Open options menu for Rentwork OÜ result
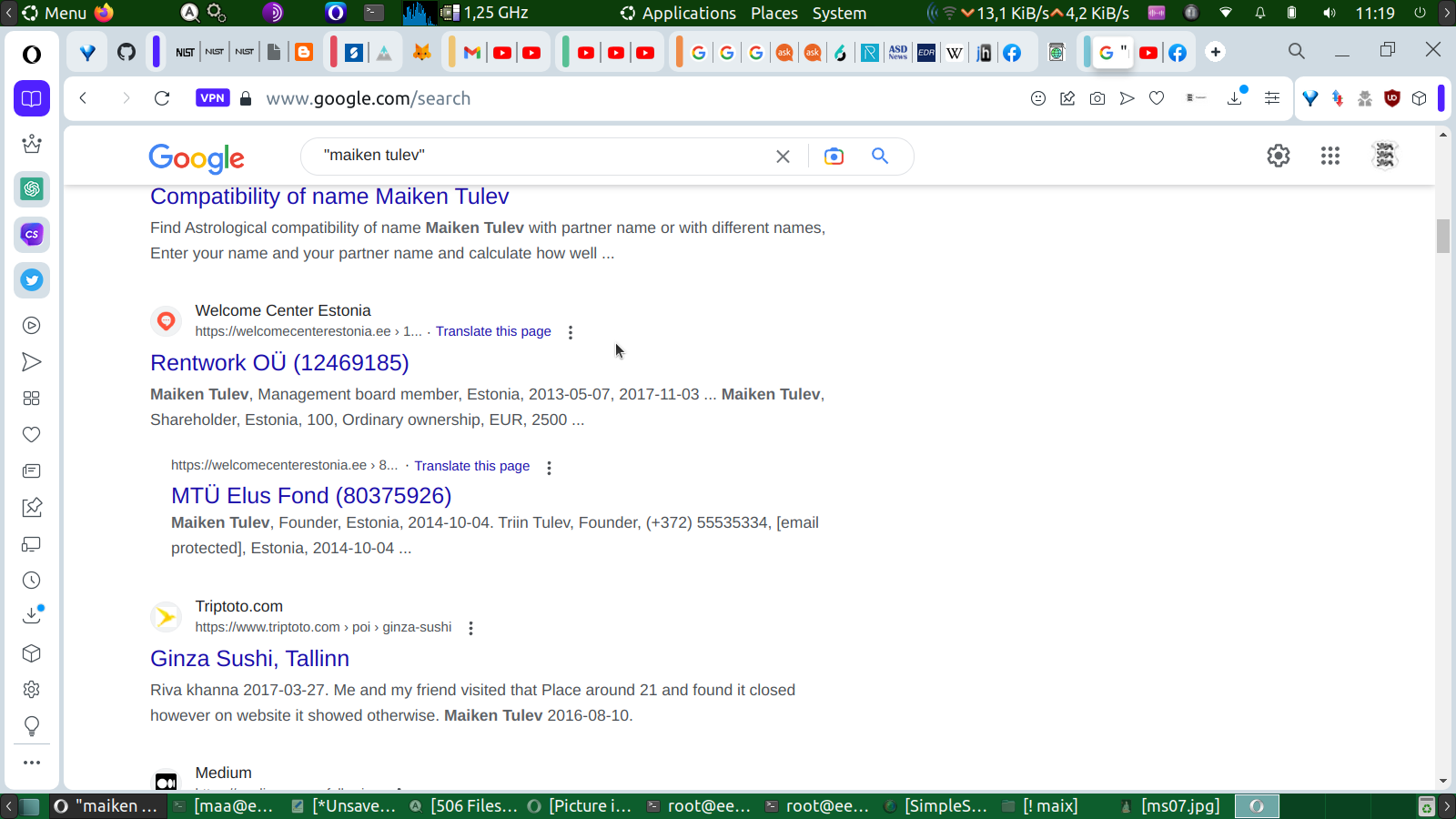The height and width of the screenshot is (819, 1456). point(571,332)
